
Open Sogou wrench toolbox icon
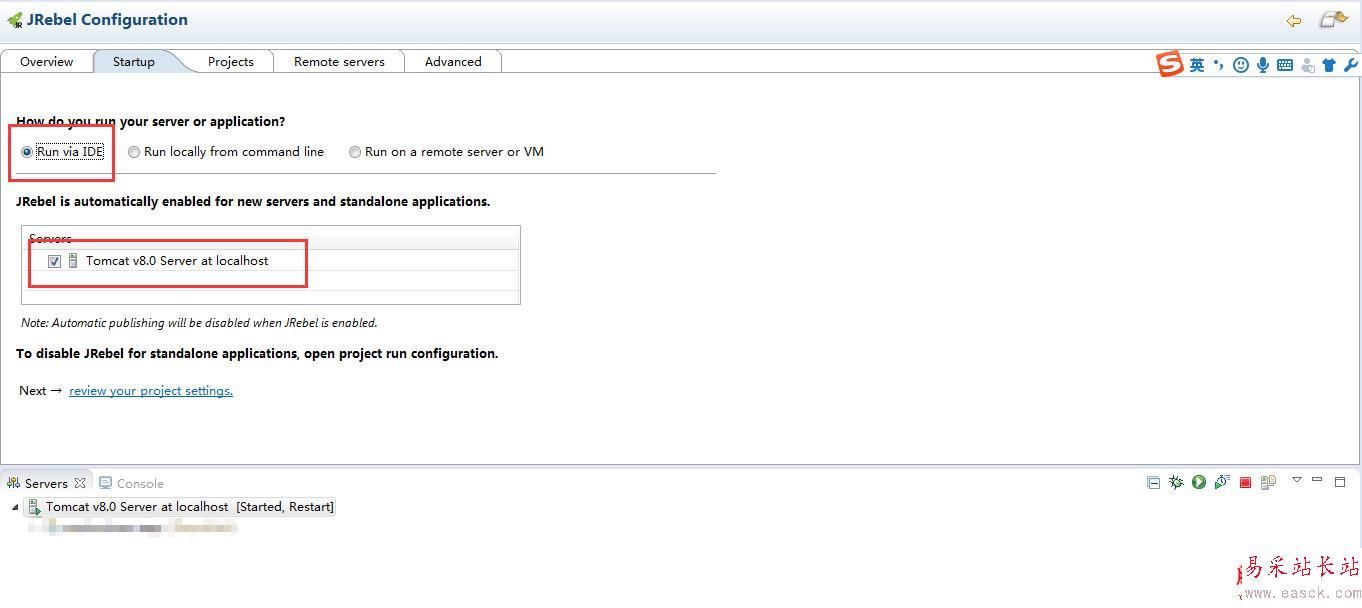[x=1351, y=65]
